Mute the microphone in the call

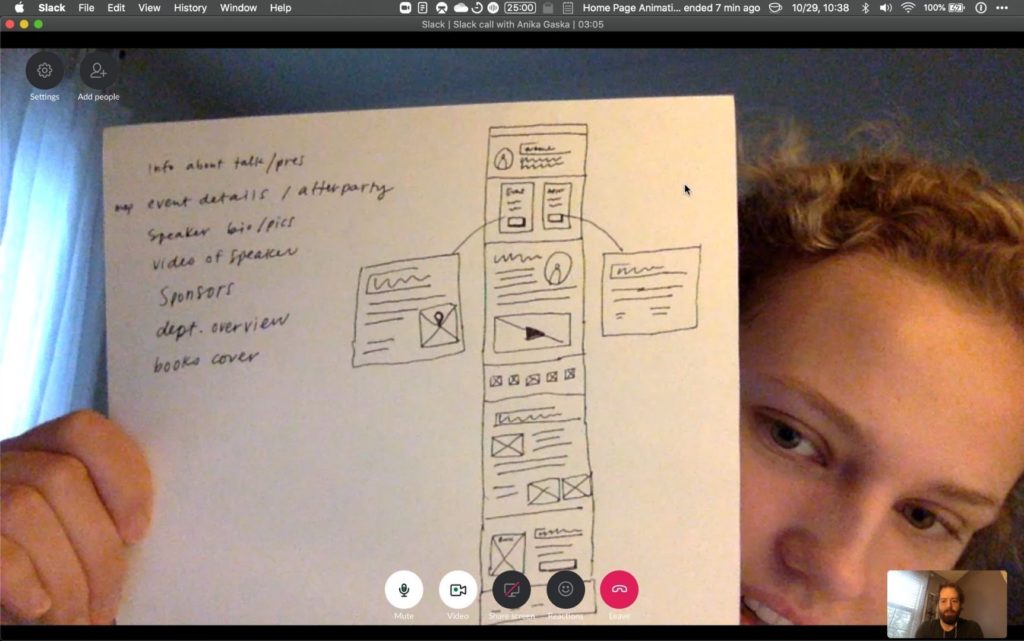(x=404, y=590)
